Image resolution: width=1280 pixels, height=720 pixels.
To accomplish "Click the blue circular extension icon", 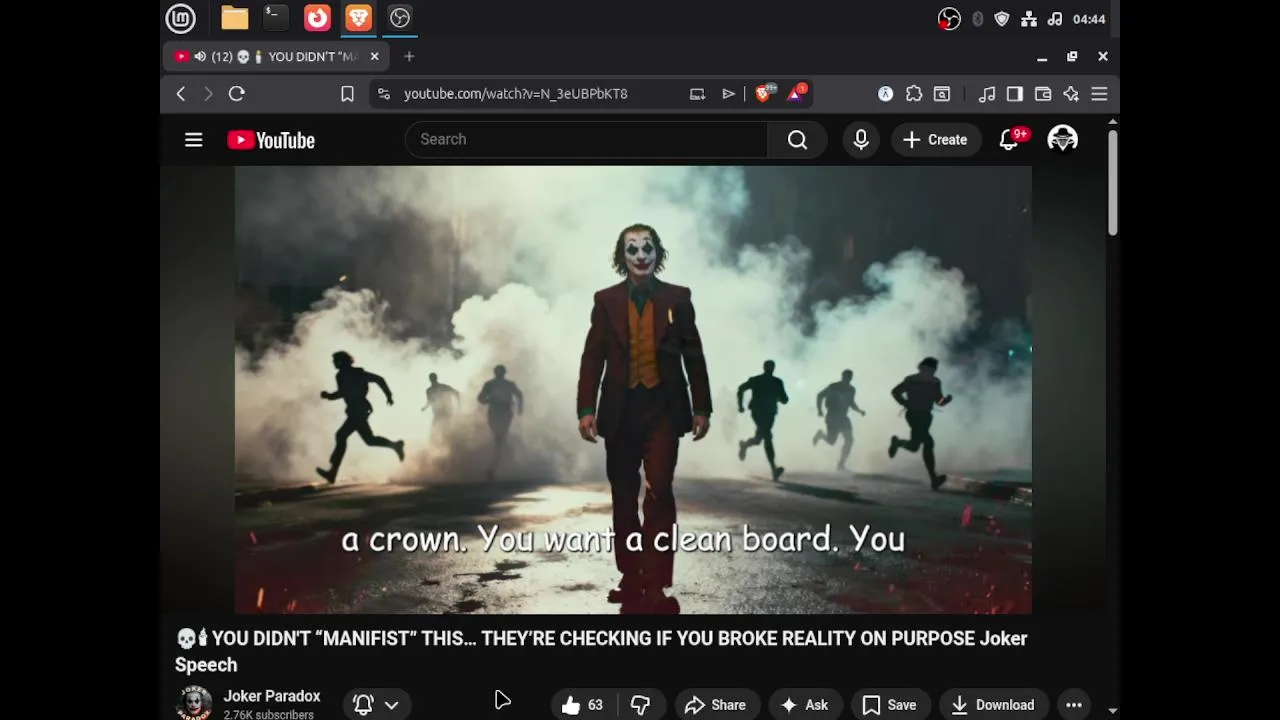I will 885,94.
